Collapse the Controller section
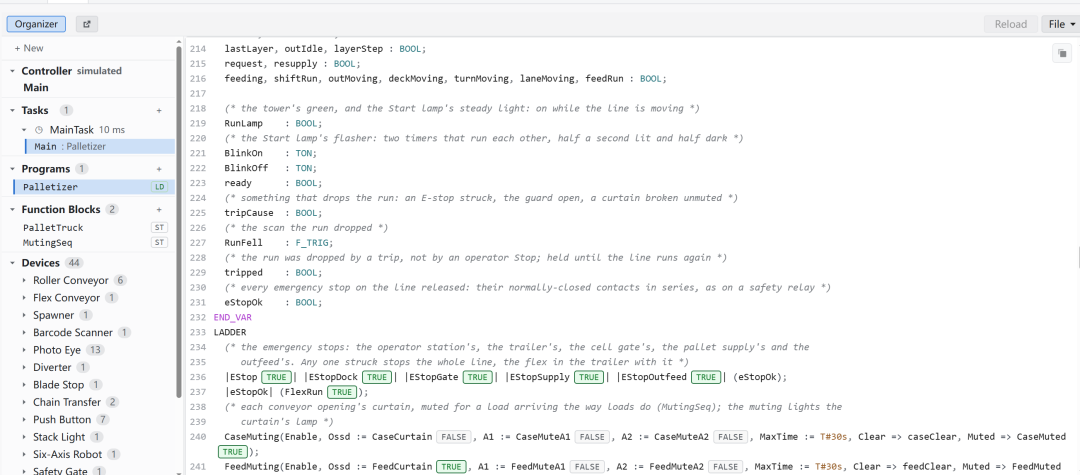Image resolution: width=1080 pixels, height=475 pixels. click(12, 71)
